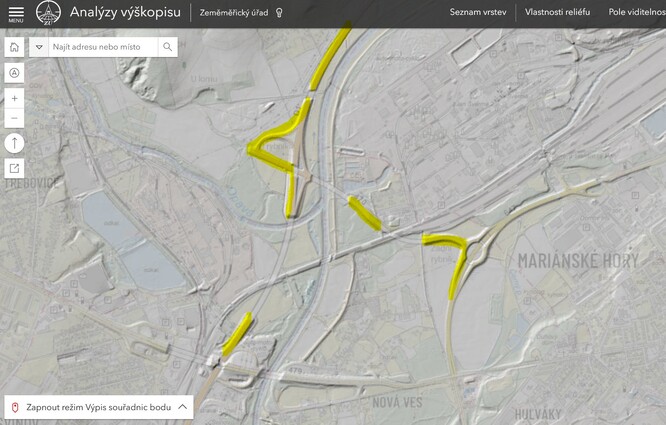Click the search magnifier icon

coord(167,47)
